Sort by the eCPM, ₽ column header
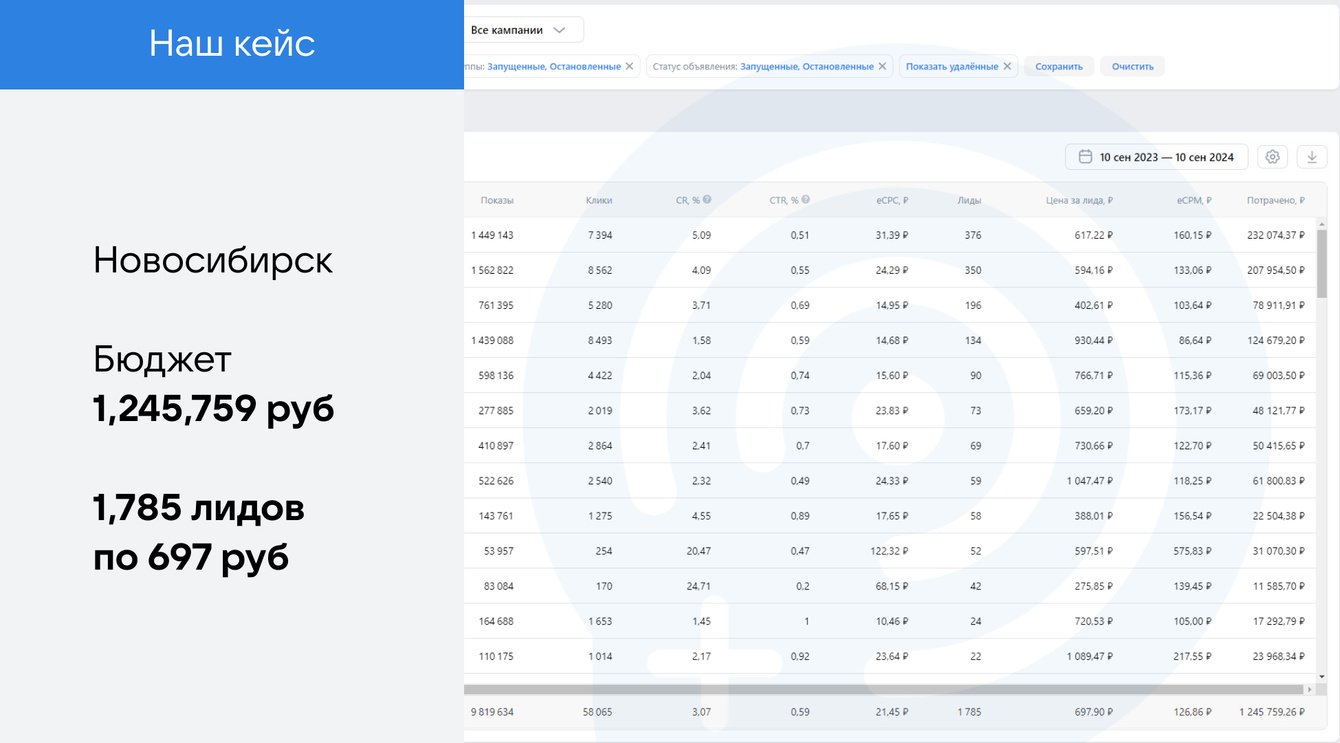 coord(1194,200)
